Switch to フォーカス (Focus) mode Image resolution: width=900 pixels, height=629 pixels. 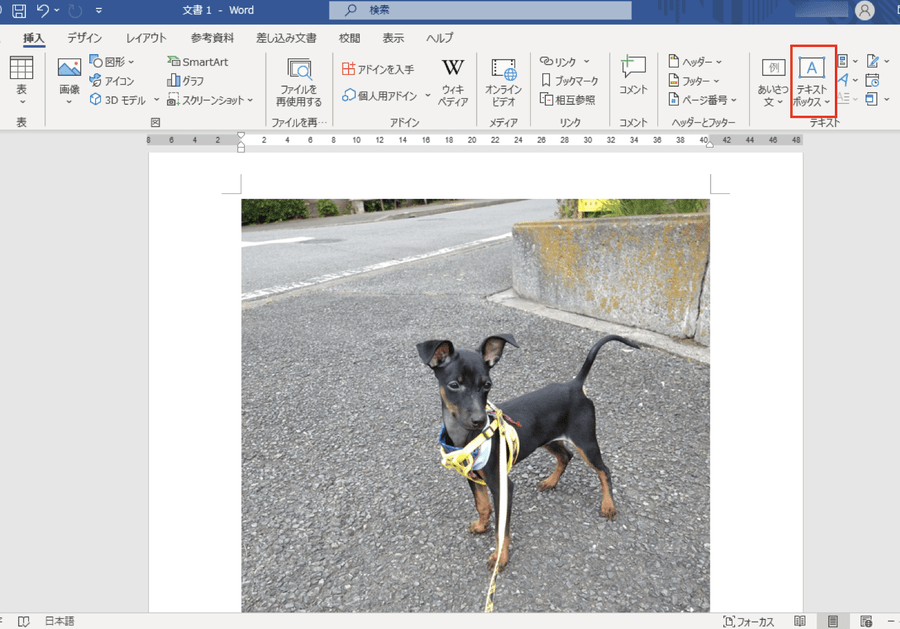point(748,622)
